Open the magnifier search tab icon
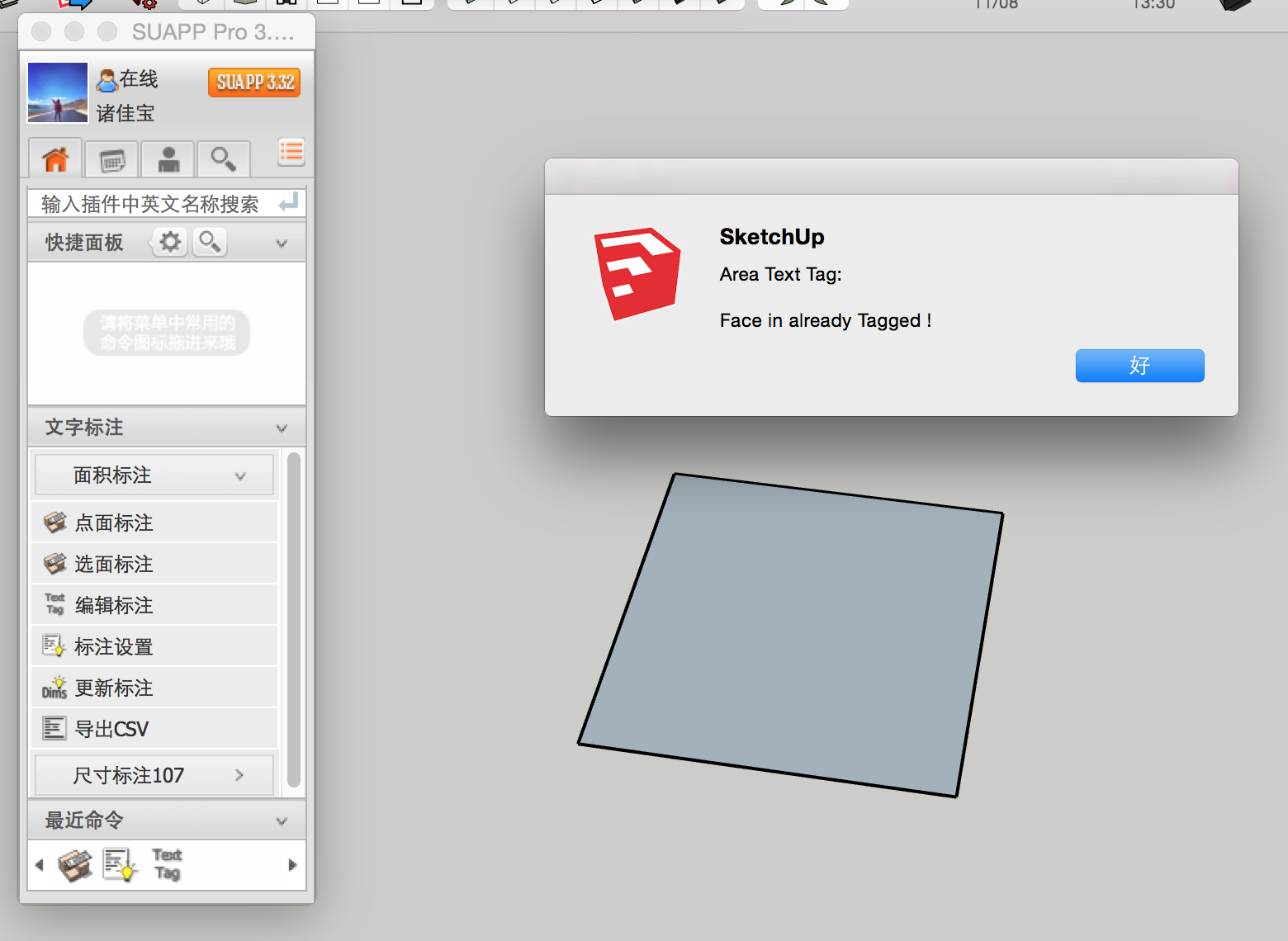This screenshot has height=941, width=1288. click(223, 159)
